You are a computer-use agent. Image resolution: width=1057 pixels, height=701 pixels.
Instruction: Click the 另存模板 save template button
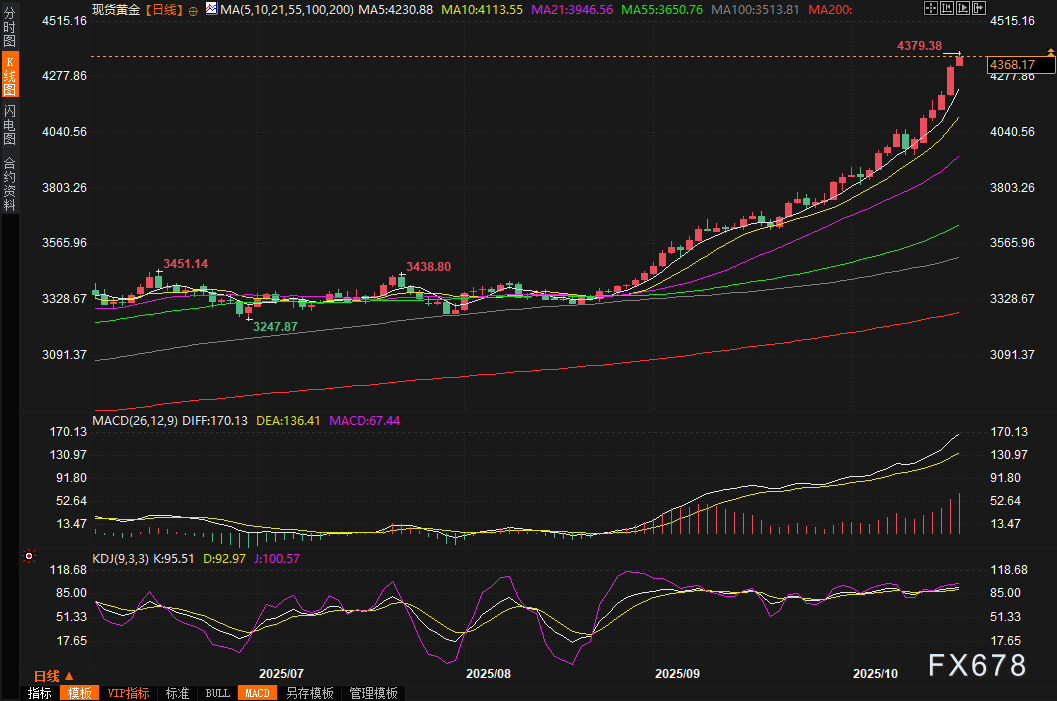click(309, 693)
